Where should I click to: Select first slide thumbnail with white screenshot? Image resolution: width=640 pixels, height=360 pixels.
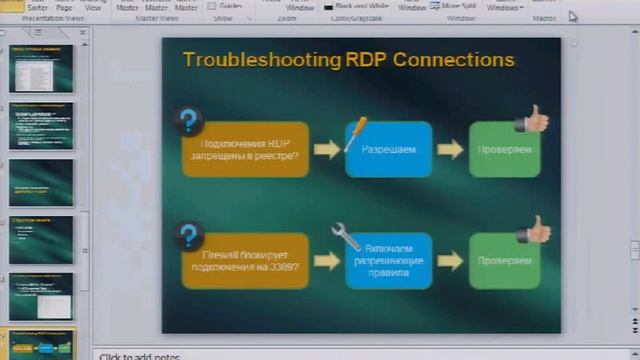tap(41, 69)
